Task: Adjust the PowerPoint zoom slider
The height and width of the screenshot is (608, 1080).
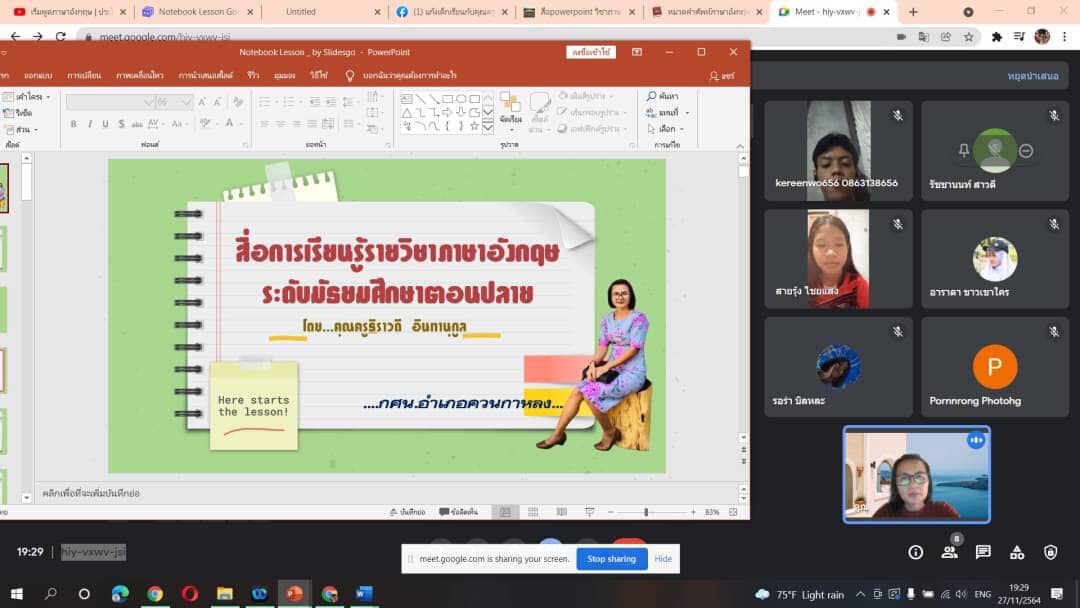Action: [646, 512]
